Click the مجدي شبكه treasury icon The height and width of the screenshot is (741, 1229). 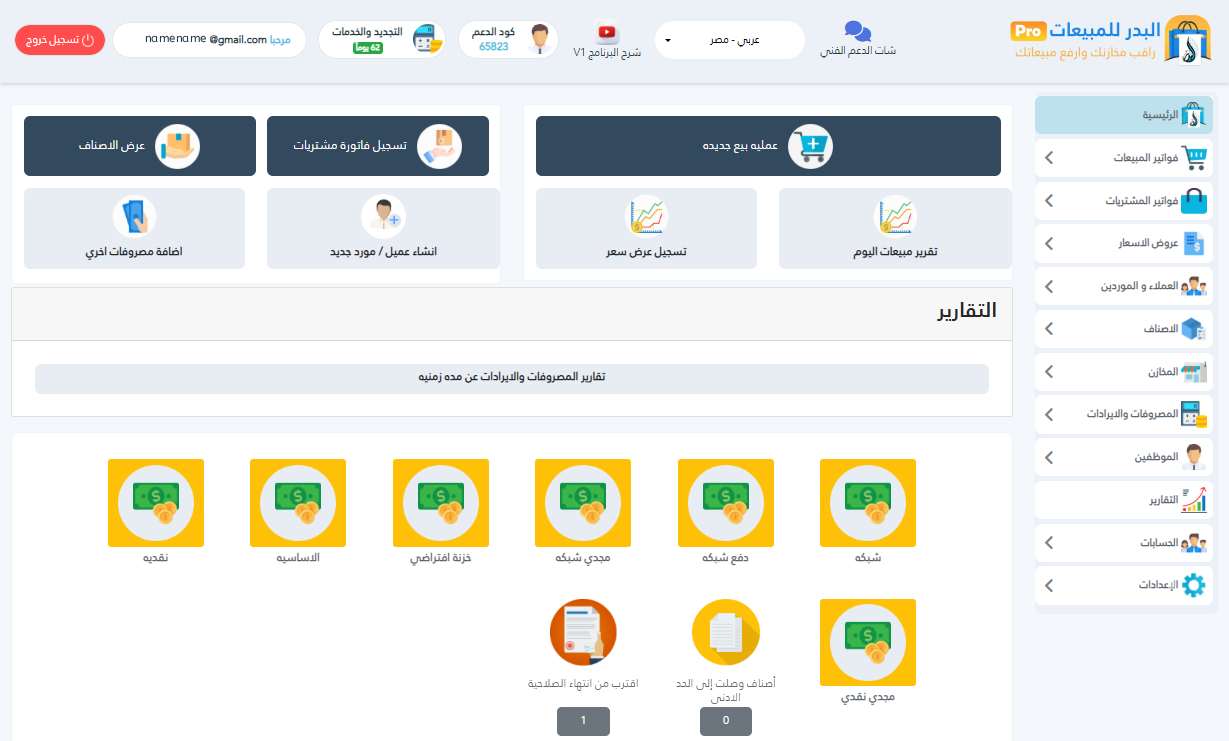[583, 503]
